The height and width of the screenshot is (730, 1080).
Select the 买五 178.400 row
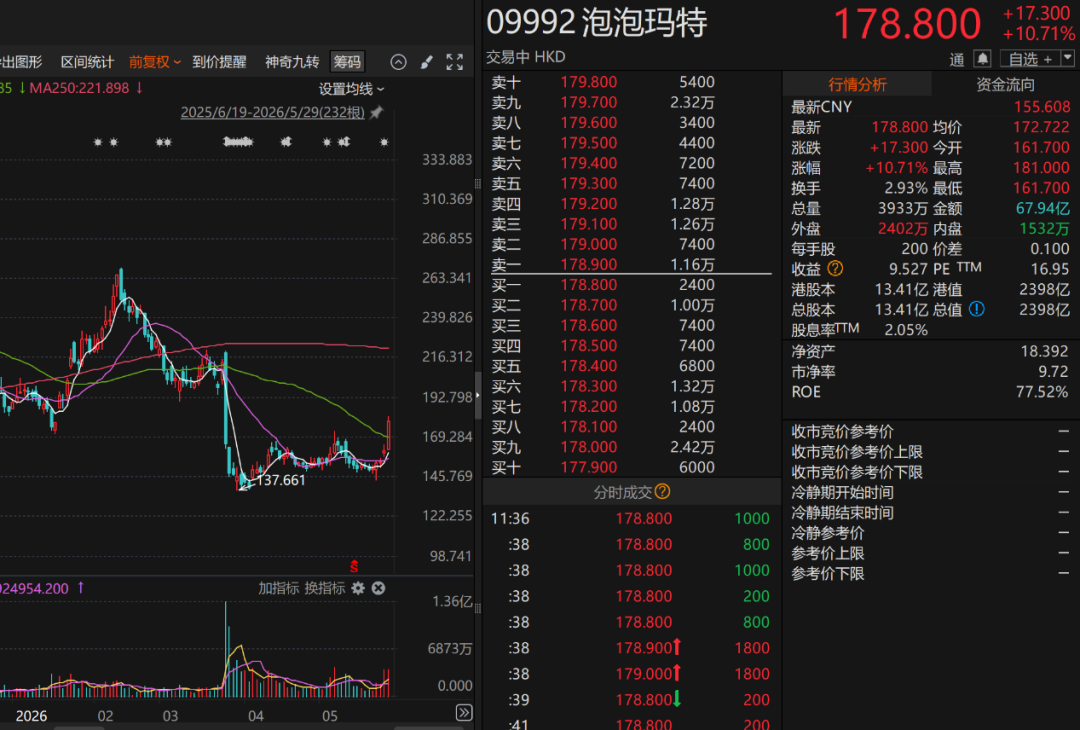(631, 366)
